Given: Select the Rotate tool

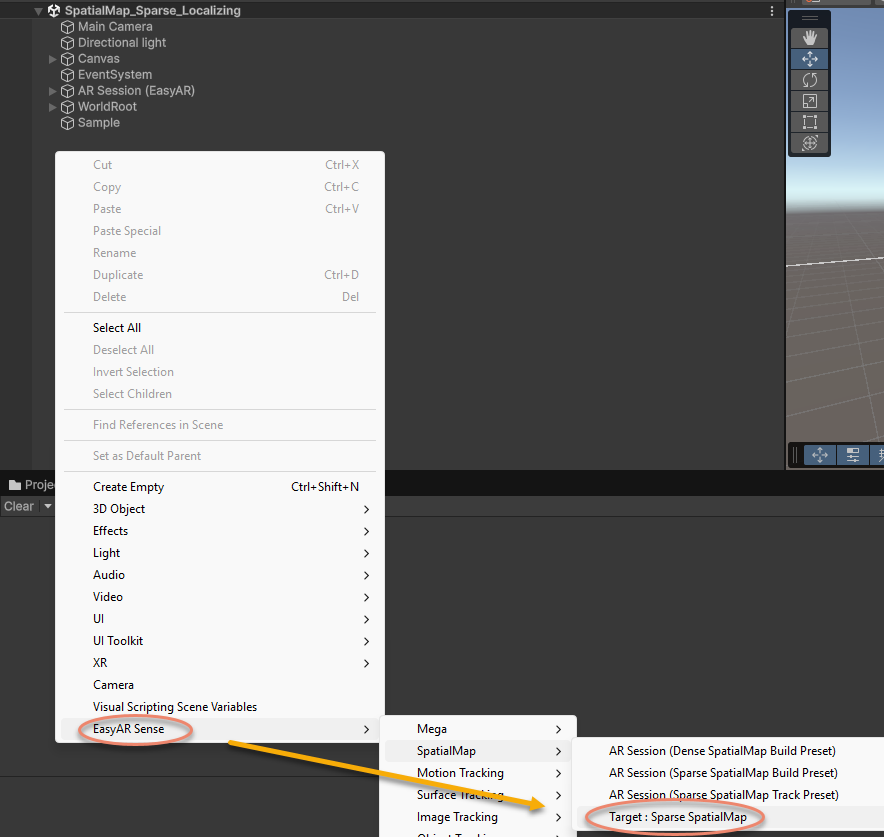Looking at the screenshot, I should point(810,80).
